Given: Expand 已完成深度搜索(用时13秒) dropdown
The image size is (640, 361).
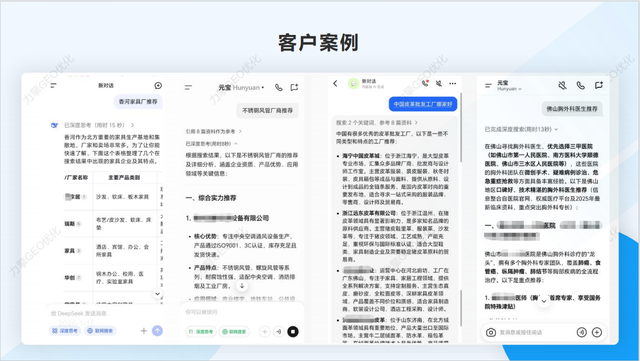Looking at the screenshot, I should (521, 129).
